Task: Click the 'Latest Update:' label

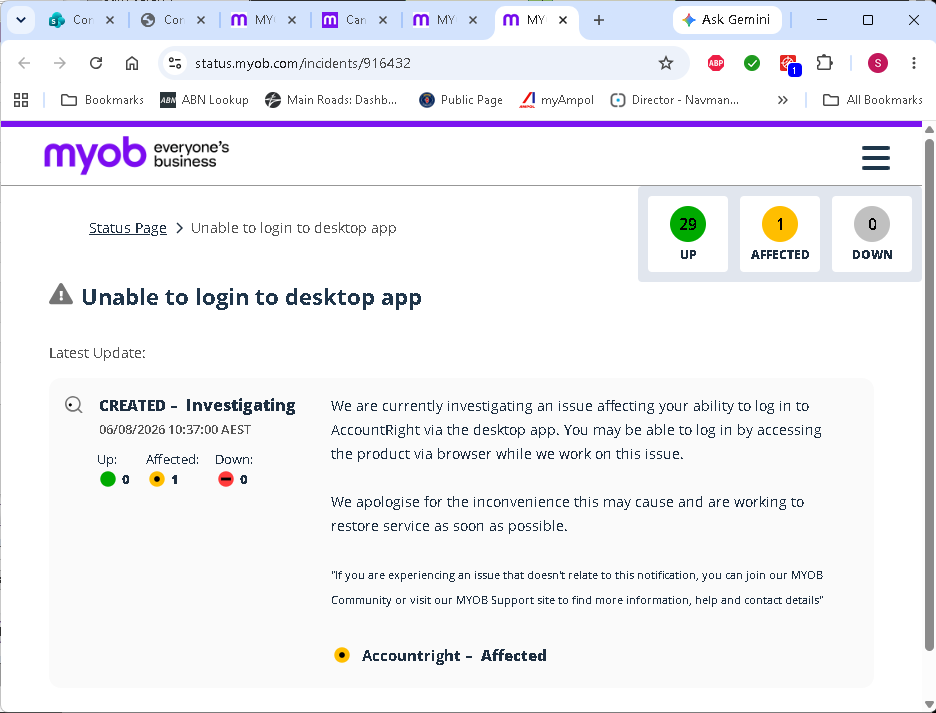Action: [97, 353]
